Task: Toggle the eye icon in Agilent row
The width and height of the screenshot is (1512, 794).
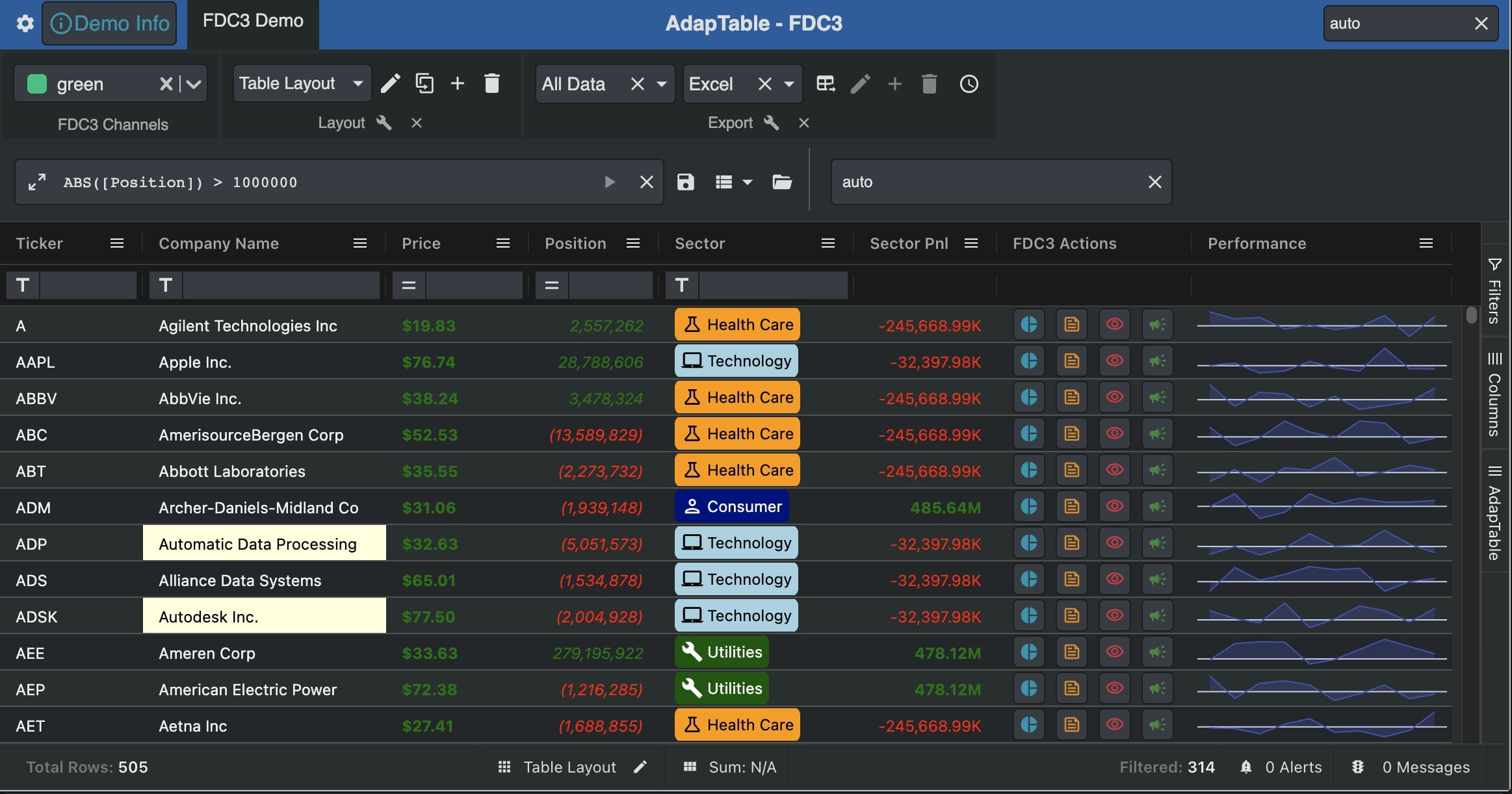Action: (x=1114, y=325)
